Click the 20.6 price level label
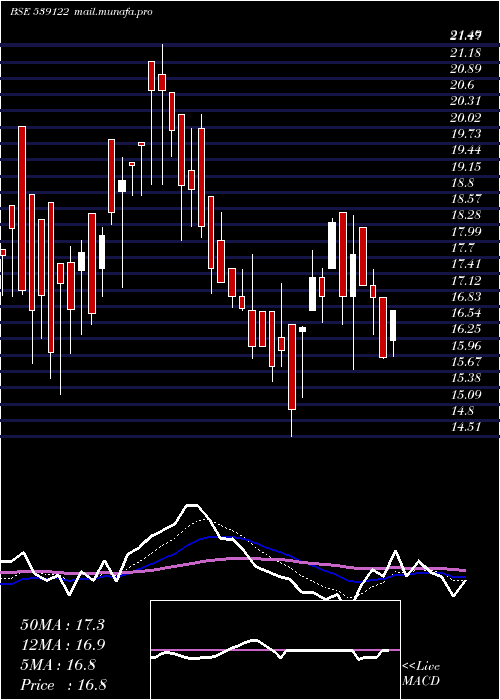This screenshot has width=500, height=700. 462,85
